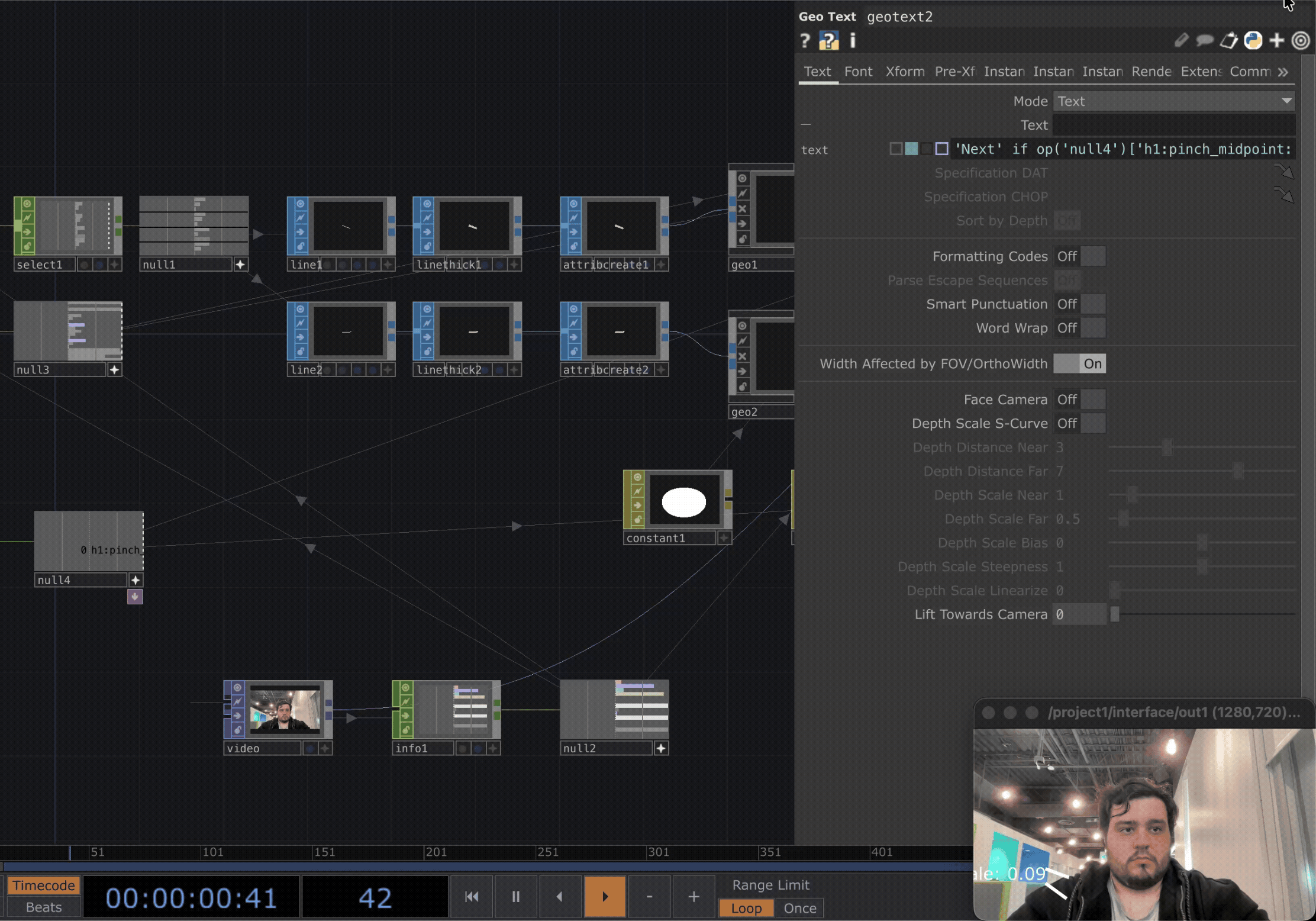
Task: Select the pencil comment-edit icon
Action: tap(1182, 41)
